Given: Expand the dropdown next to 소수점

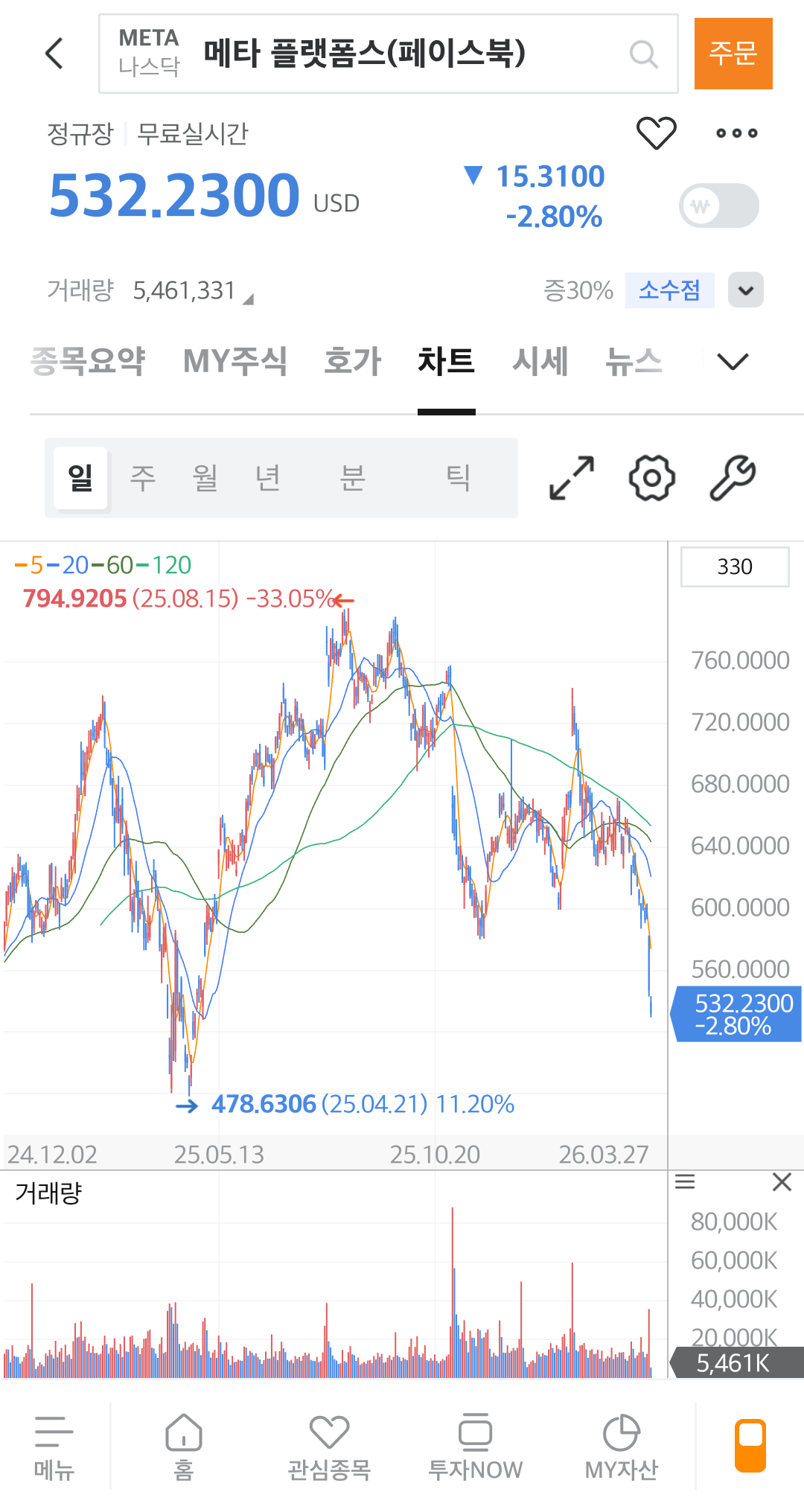Looking at the screenshot, I should [x=746, y=290].
